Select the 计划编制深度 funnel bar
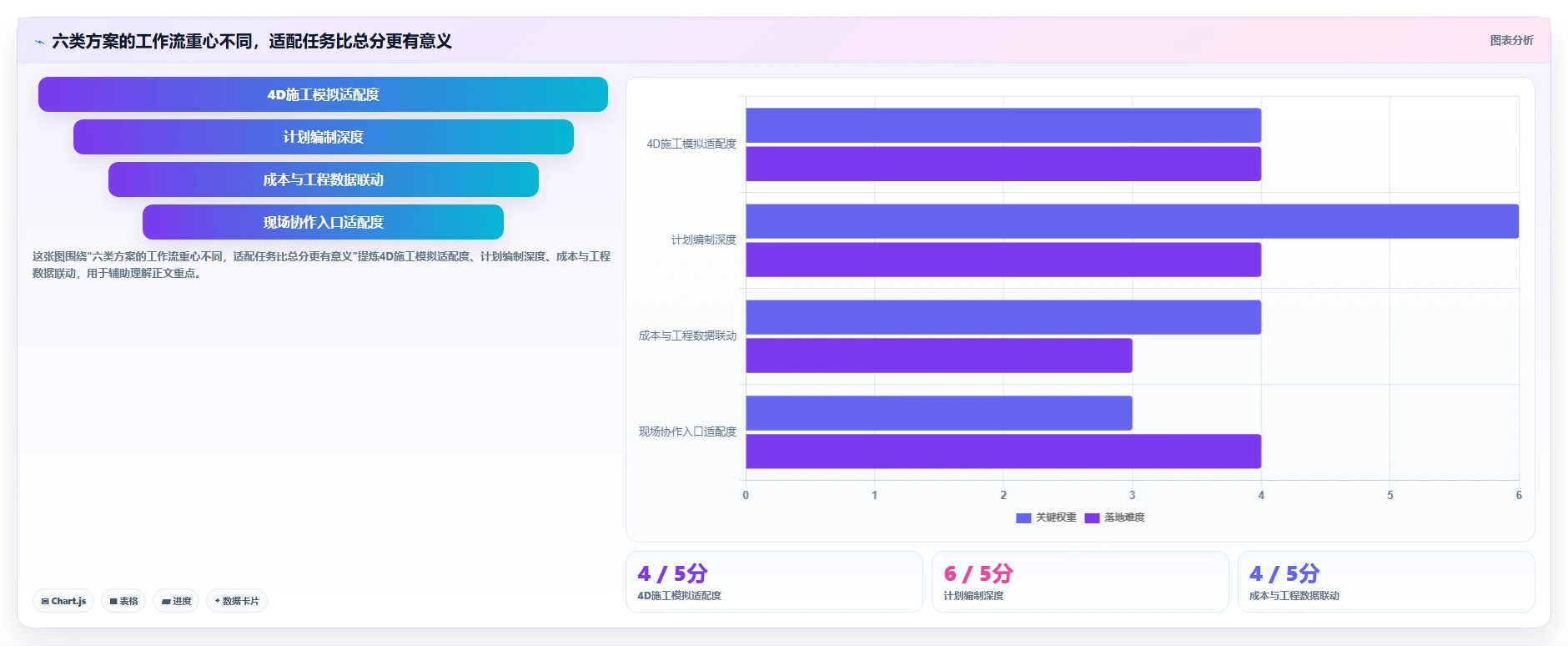The width and height of the screenshot is (1568, 646). pos(323,137)
